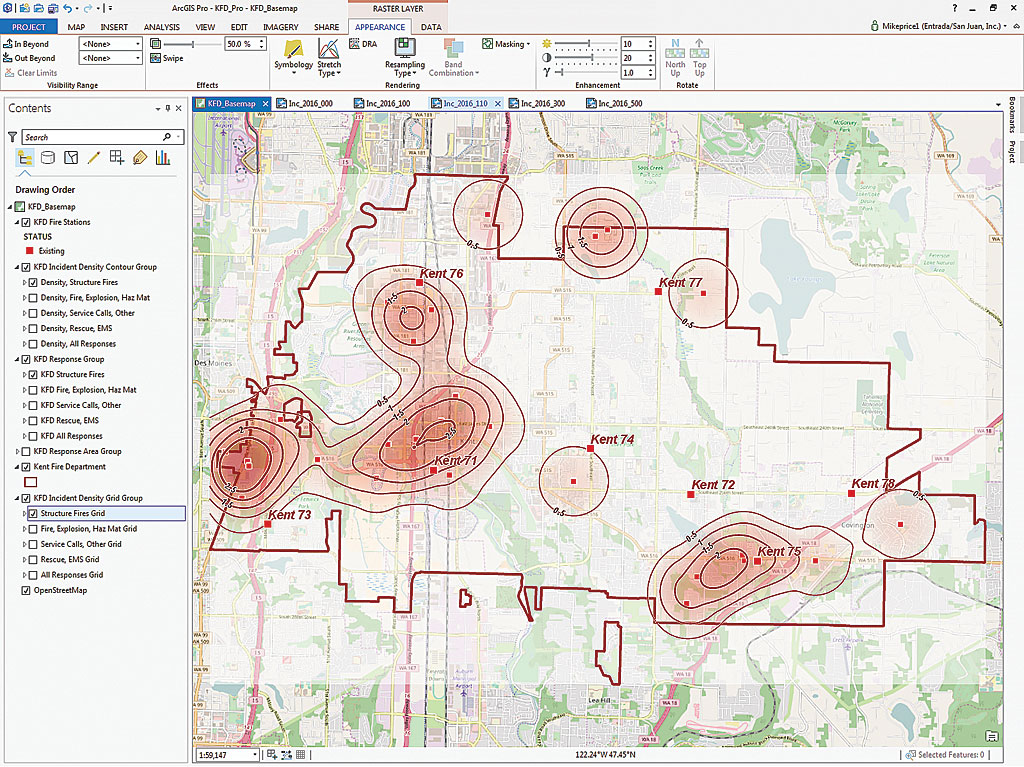Increase the gamma 1.0 stepper

click(650, 70)
